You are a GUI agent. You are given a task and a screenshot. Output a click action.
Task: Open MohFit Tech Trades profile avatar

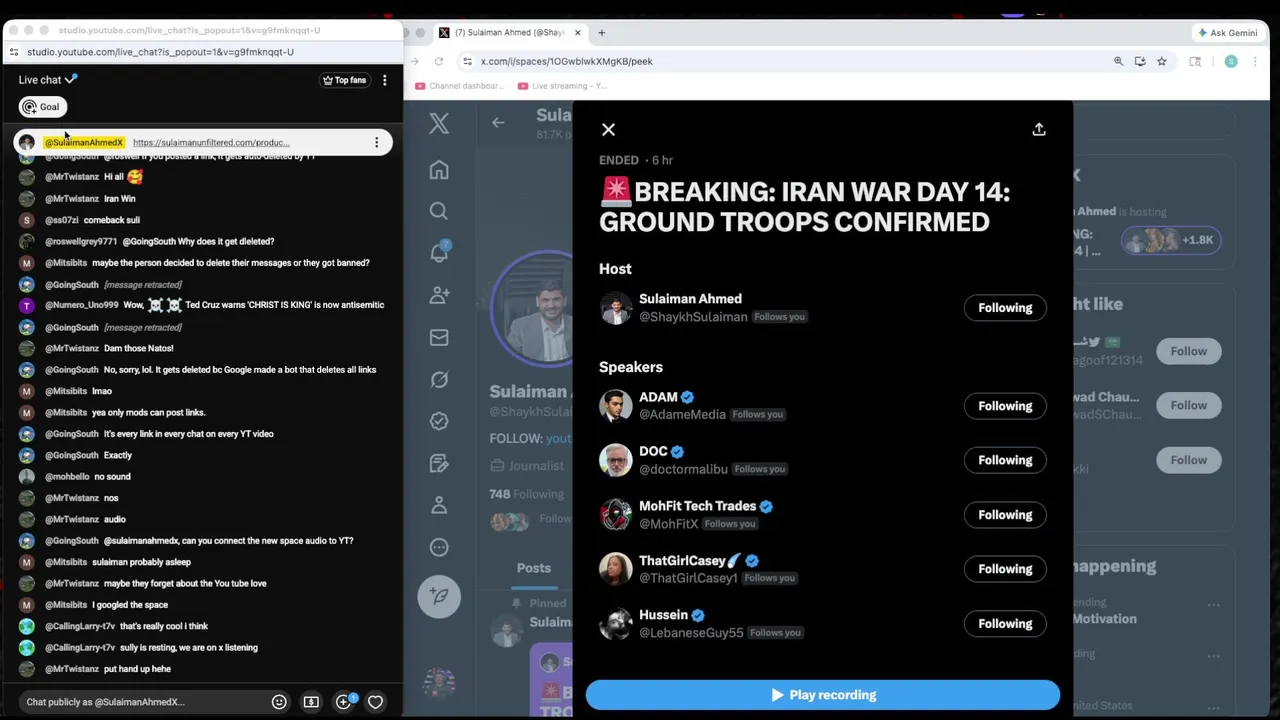pos(616,514)
